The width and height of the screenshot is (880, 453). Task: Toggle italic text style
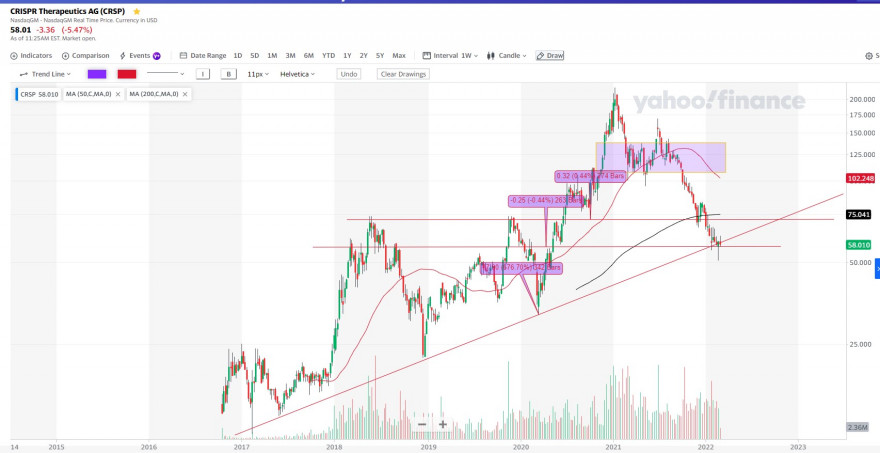(203, 74)
